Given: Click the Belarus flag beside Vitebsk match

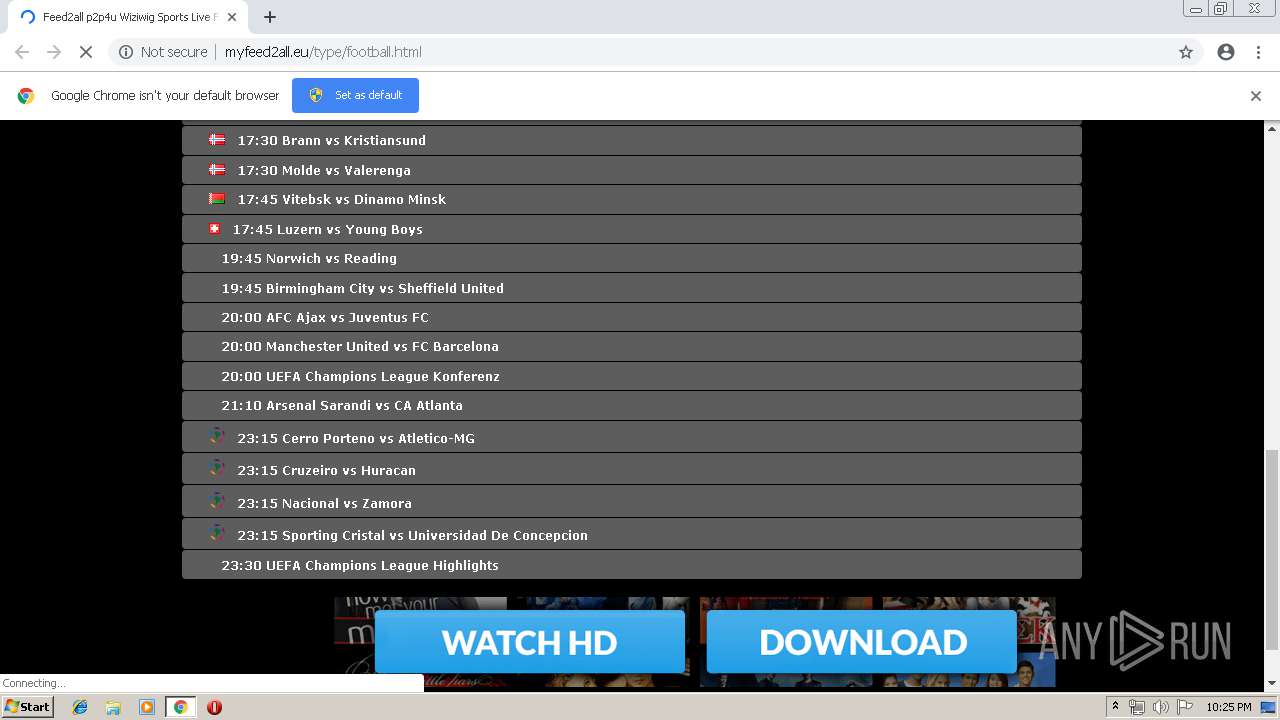Looking at the screenshot, I should [217, 198].
